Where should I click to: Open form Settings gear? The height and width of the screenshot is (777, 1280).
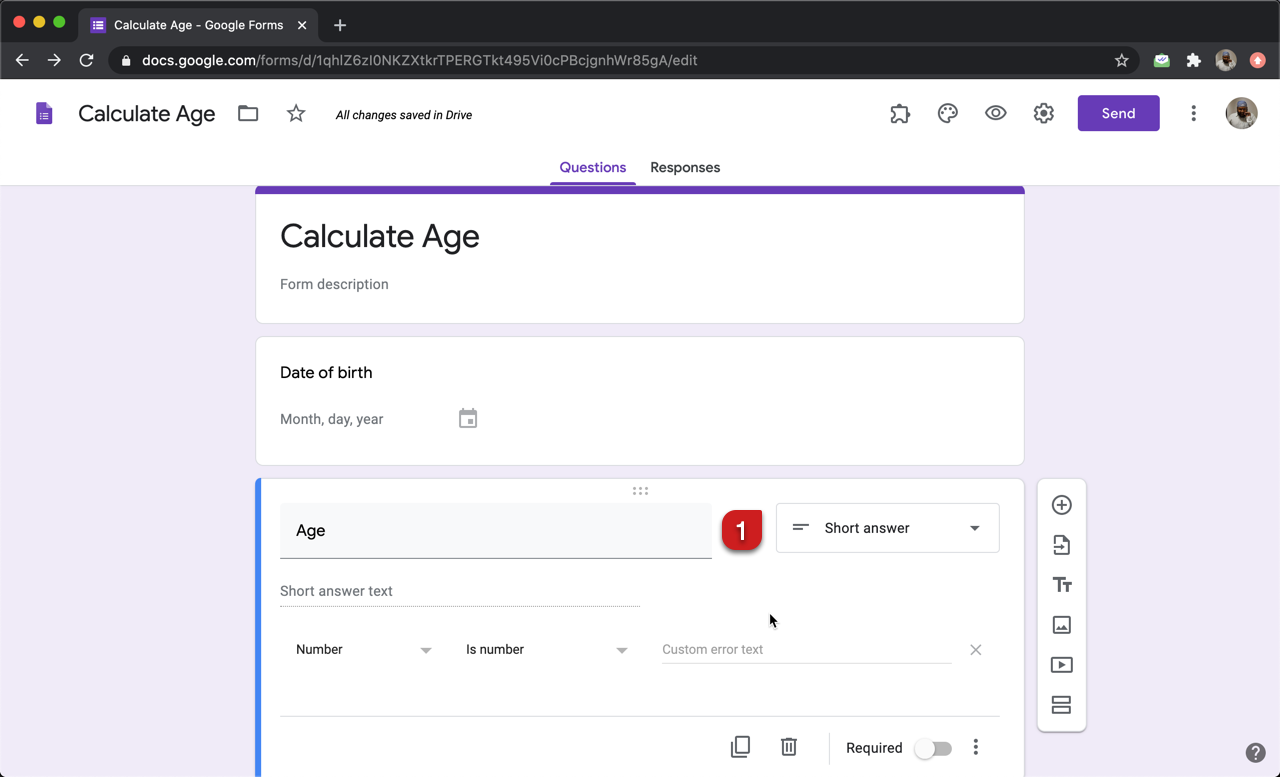(1043, 114)
